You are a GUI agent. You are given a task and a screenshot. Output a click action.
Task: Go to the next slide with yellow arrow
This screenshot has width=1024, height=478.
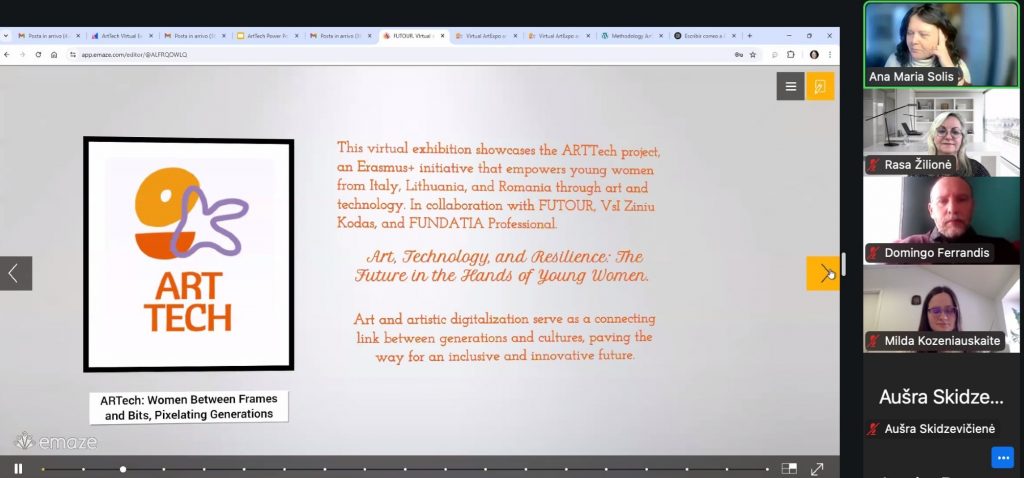pyautogui.click(x=823, y=273)
